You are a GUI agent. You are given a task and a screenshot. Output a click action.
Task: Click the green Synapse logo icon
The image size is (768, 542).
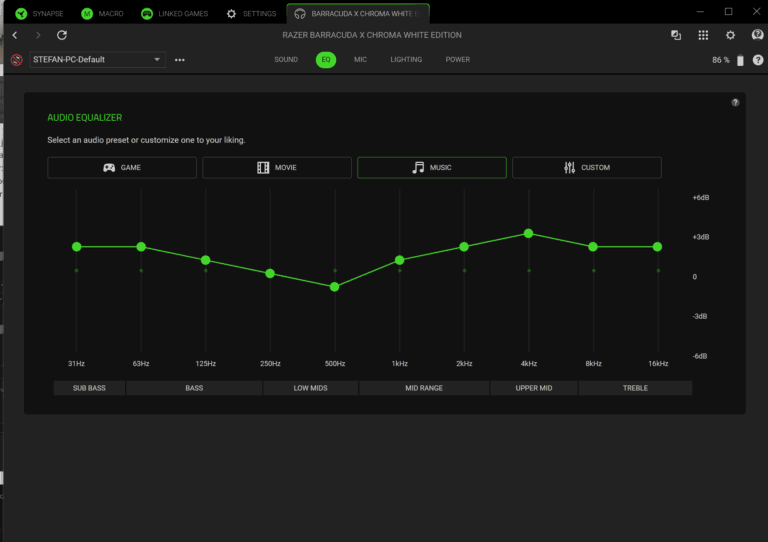coord(21,14)
